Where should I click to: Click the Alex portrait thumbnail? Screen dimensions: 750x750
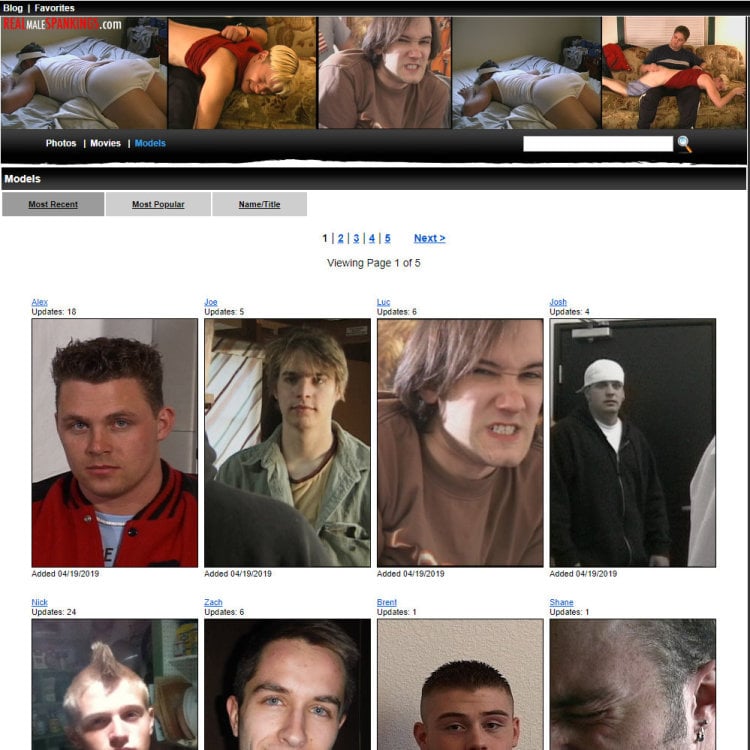point(115,443)
